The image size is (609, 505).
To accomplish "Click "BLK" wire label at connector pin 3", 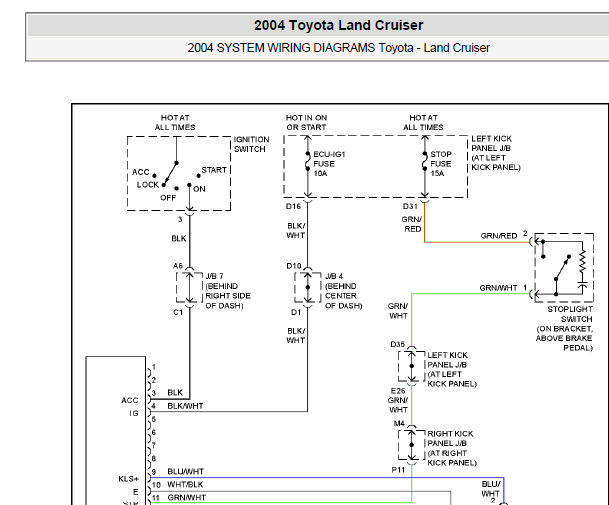I will tap(175, 392).
